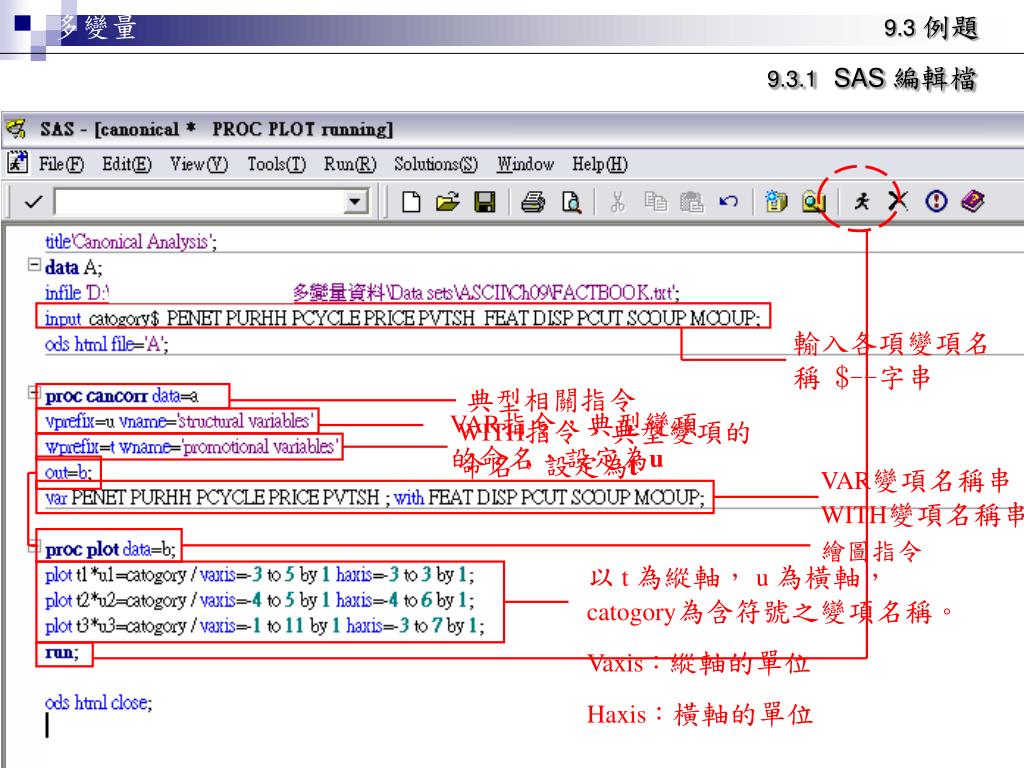The image size is (1024, 768).
Task: Open the New Library icon
Action: (x=776, y=202)
